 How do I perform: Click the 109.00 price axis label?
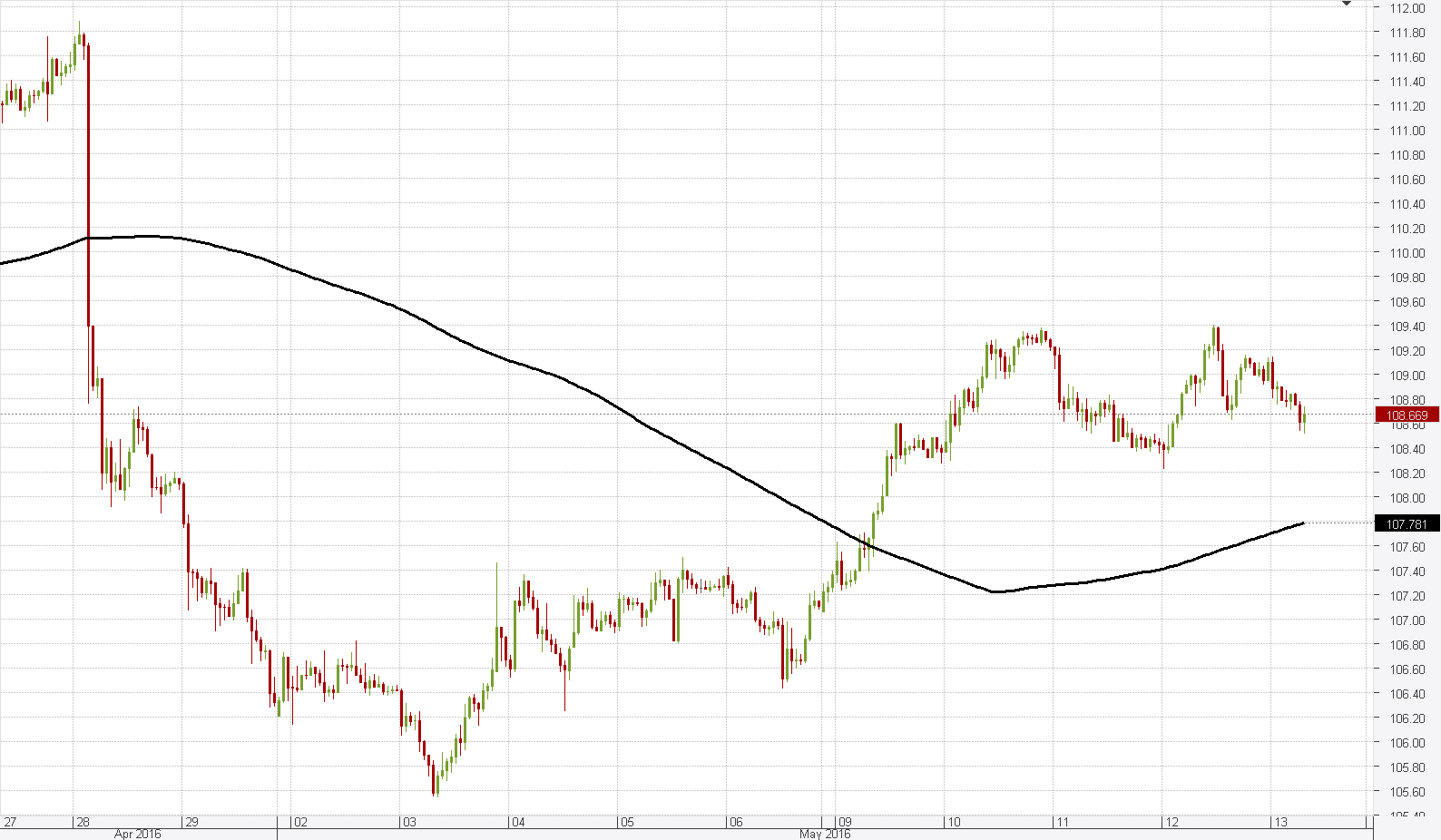[x=1407, y=376]
